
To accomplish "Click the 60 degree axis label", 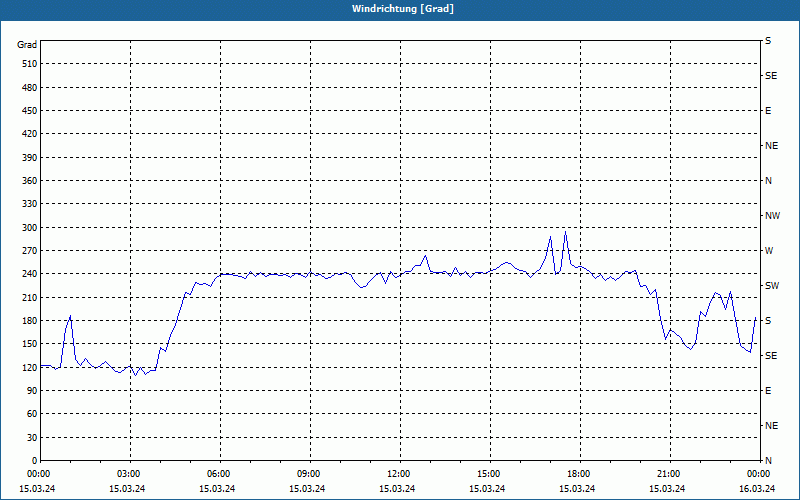I will pos(32,414).
